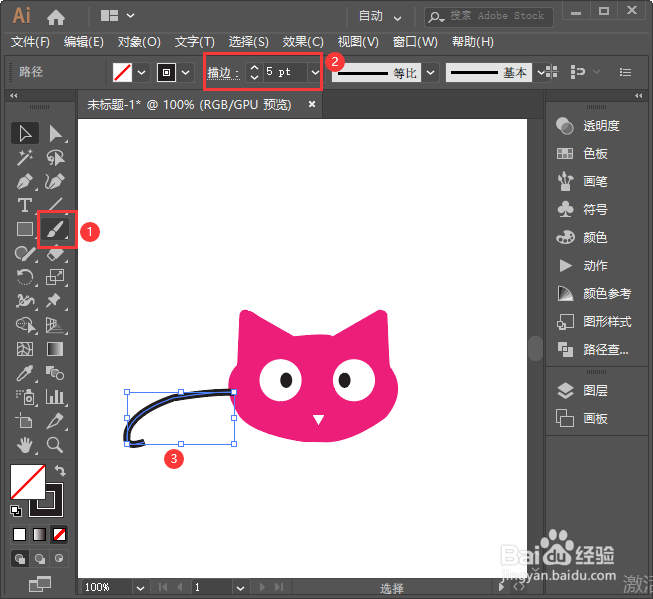The image size is (653, 599).
Task: Select the Curvature tool
Action: point(55,182)
